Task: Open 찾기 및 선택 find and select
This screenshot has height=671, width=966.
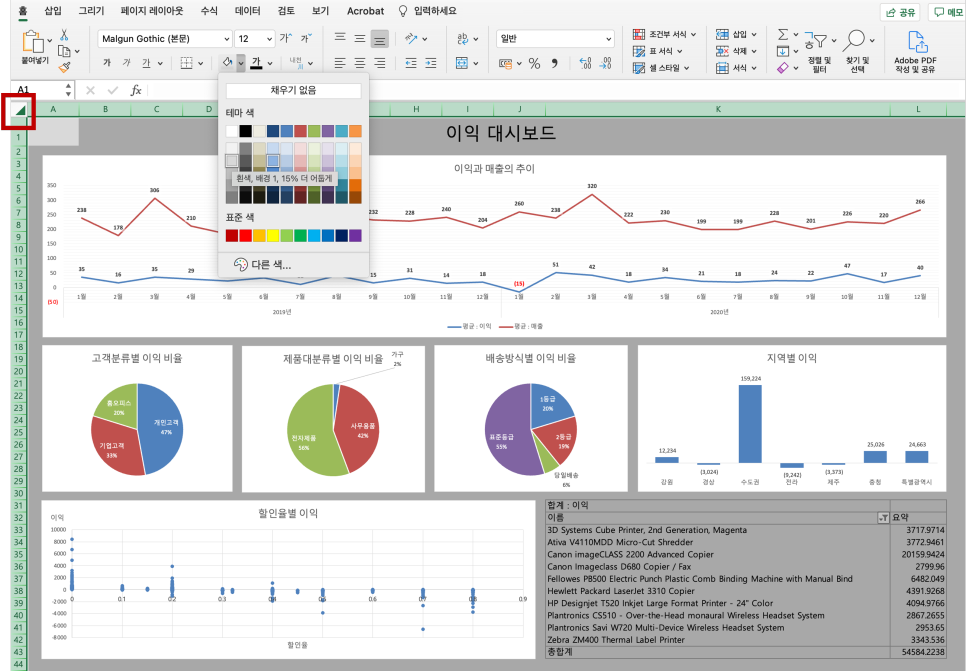Action: [x=858, y=51]
